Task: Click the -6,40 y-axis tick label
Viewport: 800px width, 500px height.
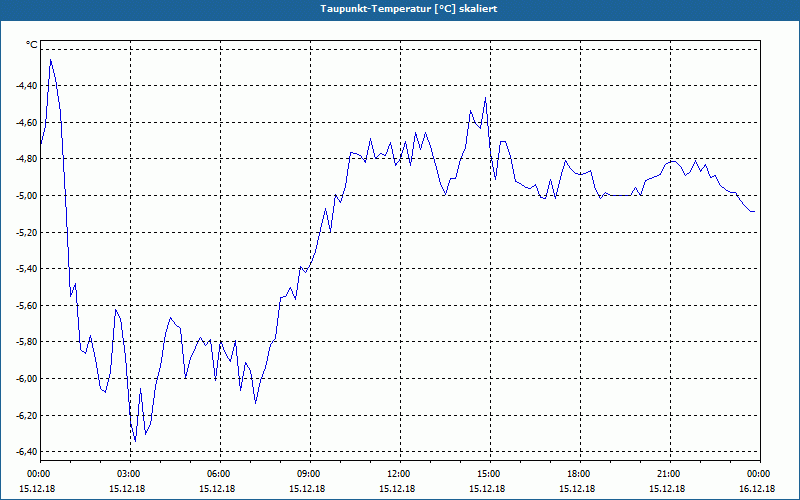Action: pos(27,452)
